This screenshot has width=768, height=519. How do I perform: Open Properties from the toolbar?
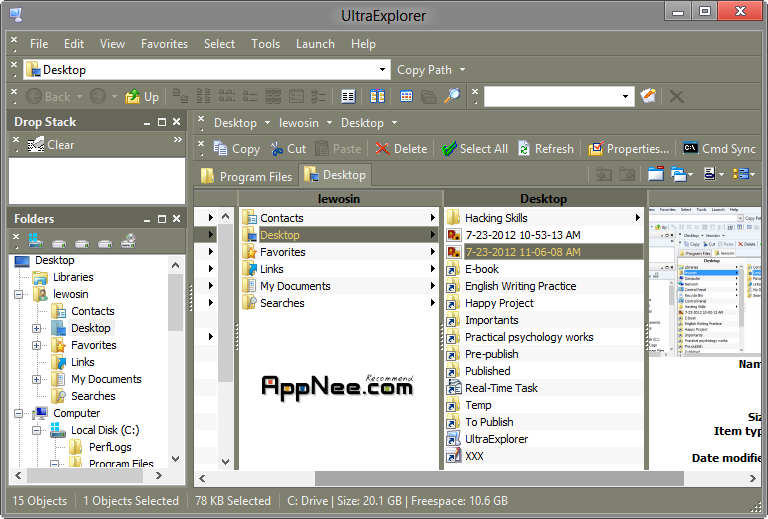tap(628, 148)
